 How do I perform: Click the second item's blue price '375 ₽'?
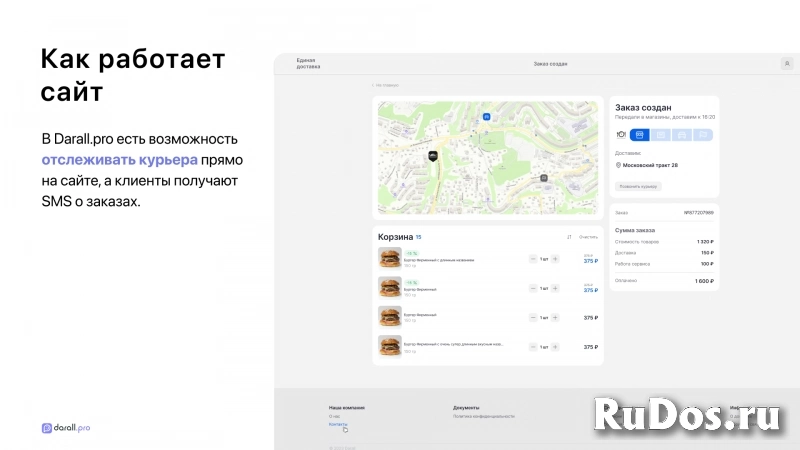click(591, 290)
